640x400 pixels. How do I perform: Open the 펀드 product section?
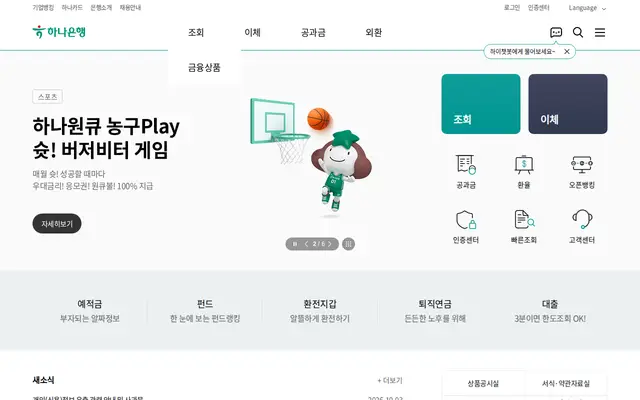pos(205,311)
